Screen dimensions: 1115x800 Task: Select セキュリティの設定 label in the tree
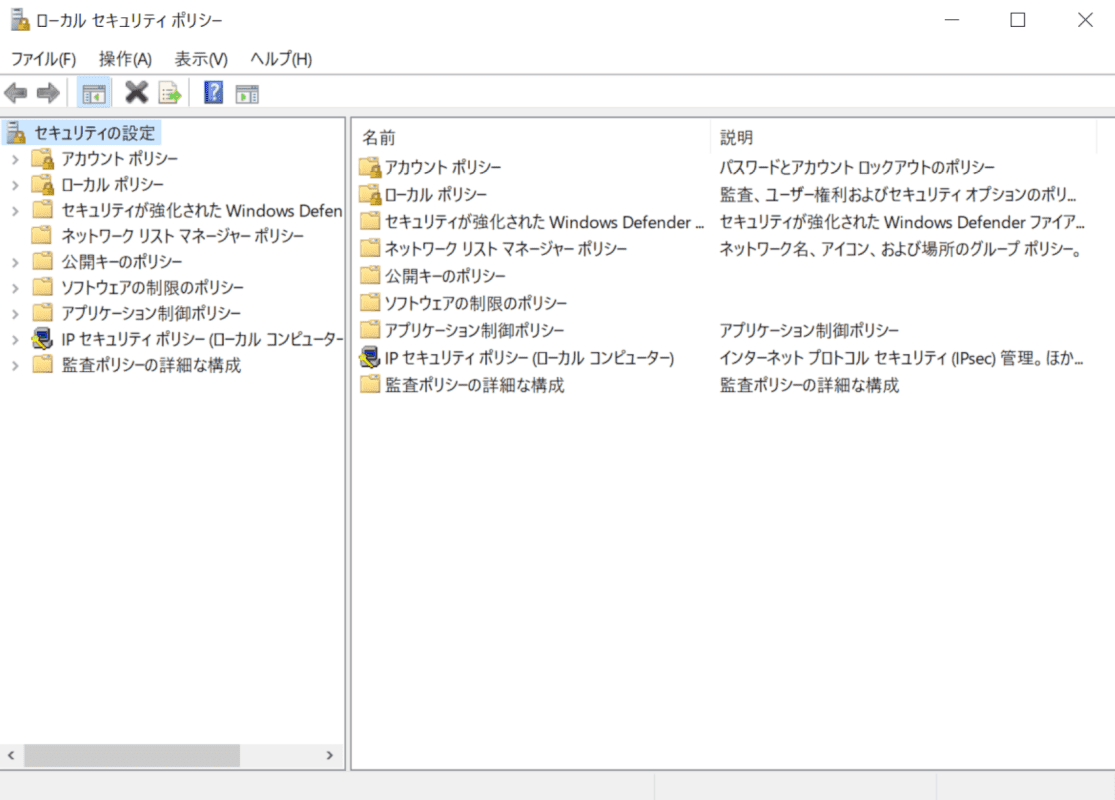pos(95,133)
